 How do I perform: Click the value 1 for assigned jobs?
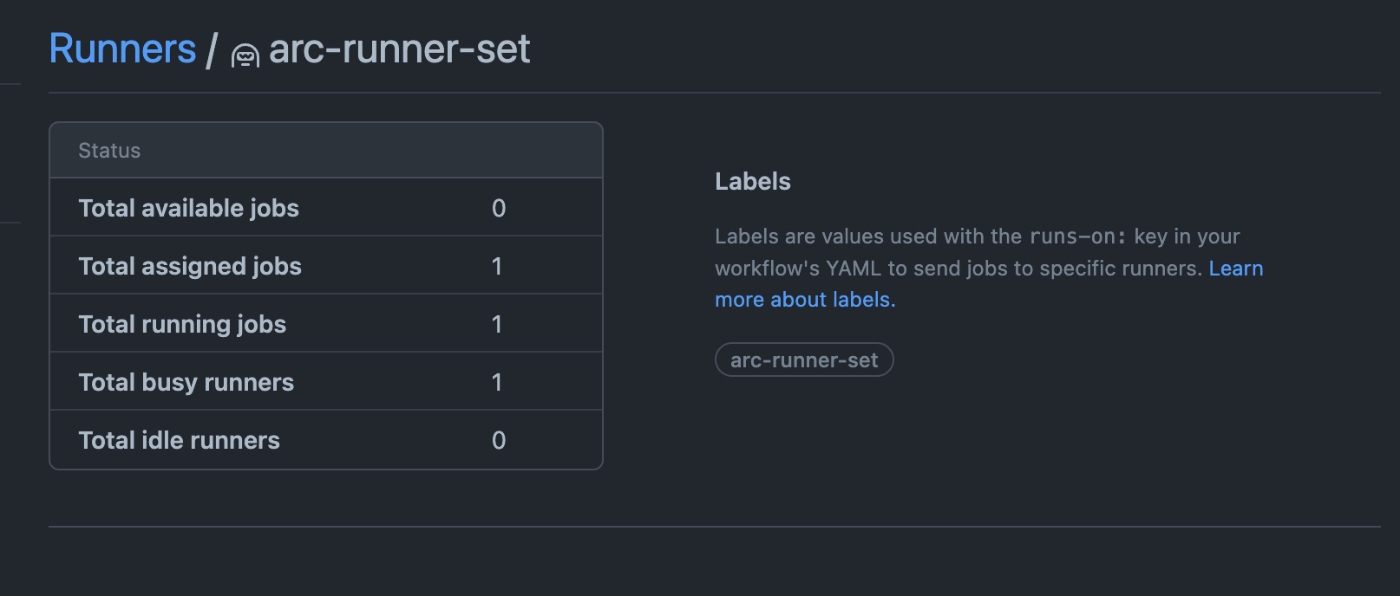497,266
